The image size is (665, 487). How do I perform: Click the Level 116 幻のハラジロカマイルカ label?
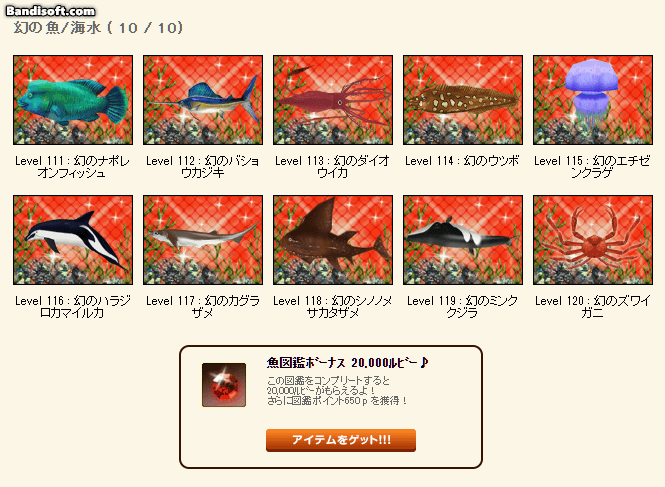click(73, 307)
